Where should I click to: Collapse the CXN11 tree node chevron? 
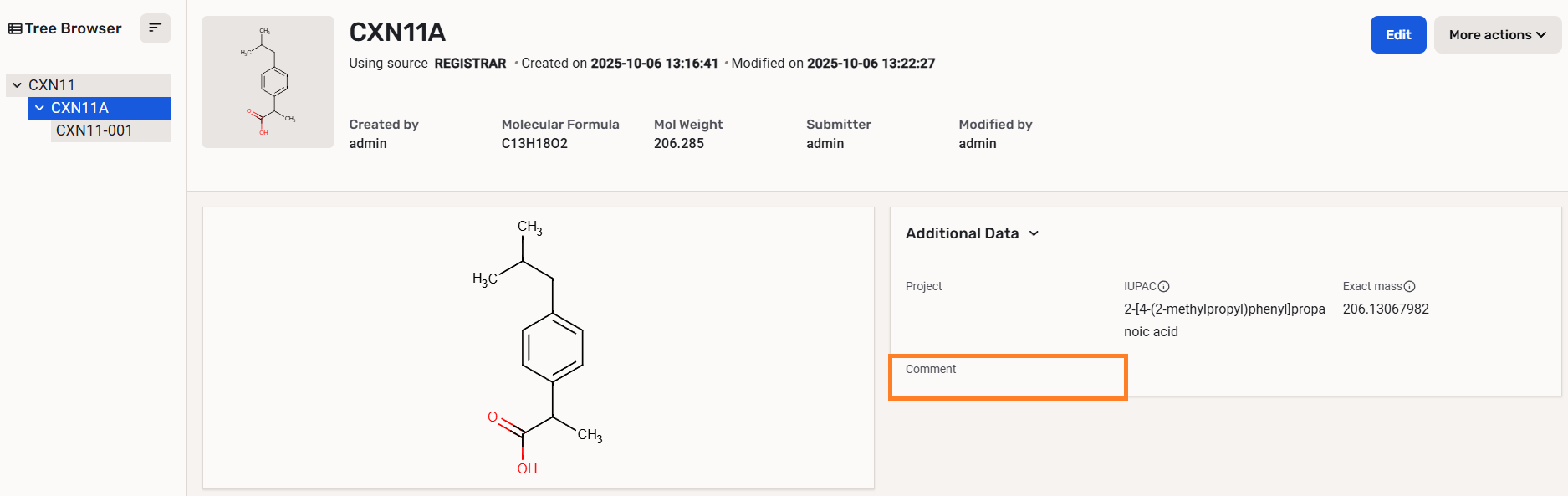17,85
